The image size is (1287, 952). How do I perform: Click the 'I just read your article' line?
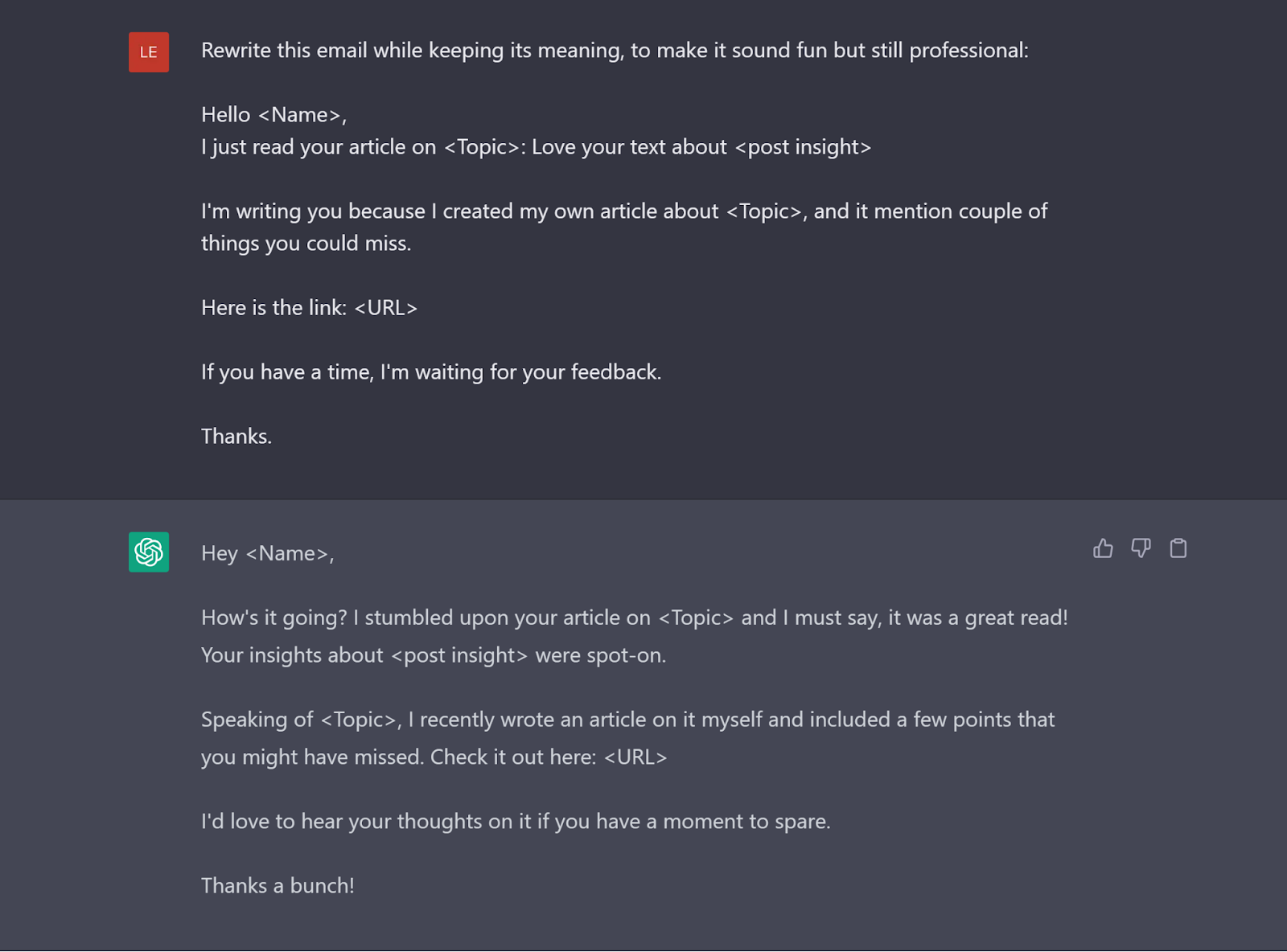[x=536, y=147]
